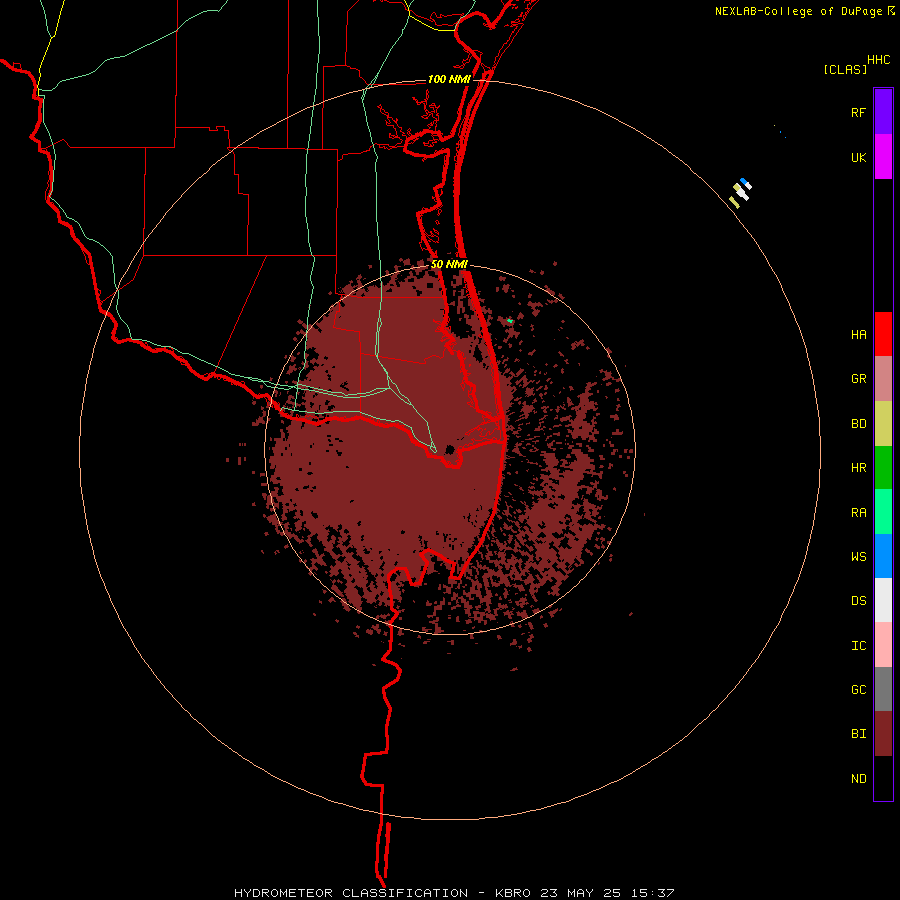This screenshot has width=900, height=900.
Task: Click the 'NEXLAB-College of DuPage' credit text
Action: 798,11
